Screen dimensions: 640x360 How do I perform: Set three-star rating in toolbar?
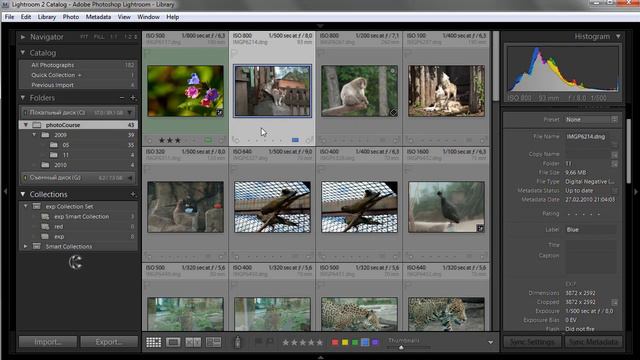tap(302, 342)
